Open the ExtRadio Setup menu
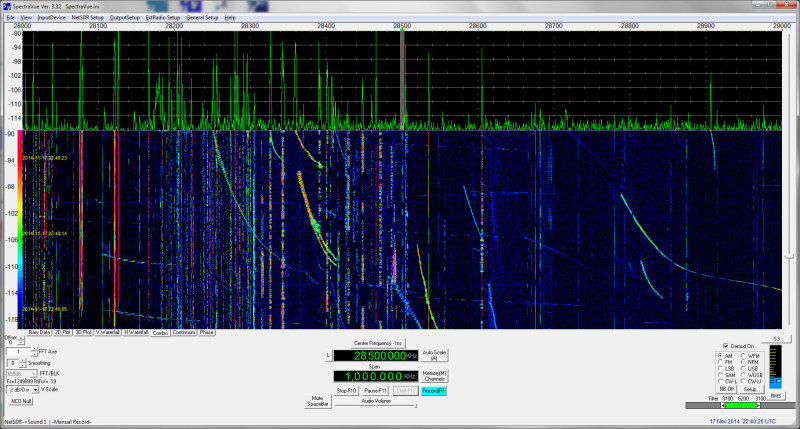Viewport: 800px width, 429px height. [163, 17]
